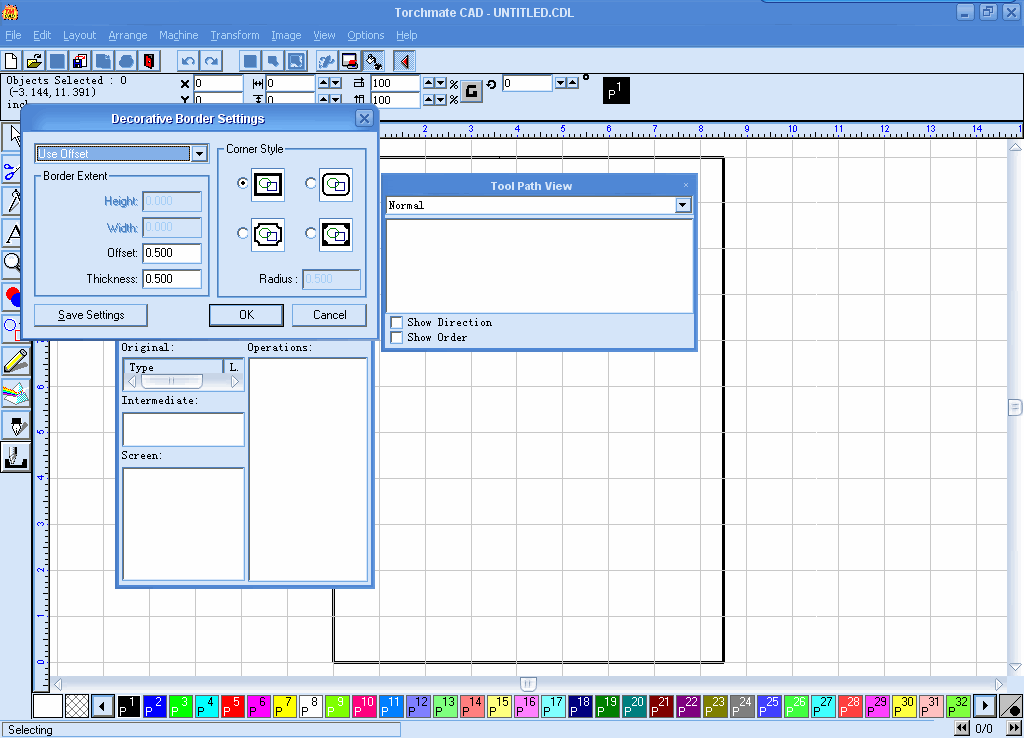Click Cancel in Decorative Border Settings
Screen dimensions: 1024x738
pyautogui.click(x=330, y=315)
